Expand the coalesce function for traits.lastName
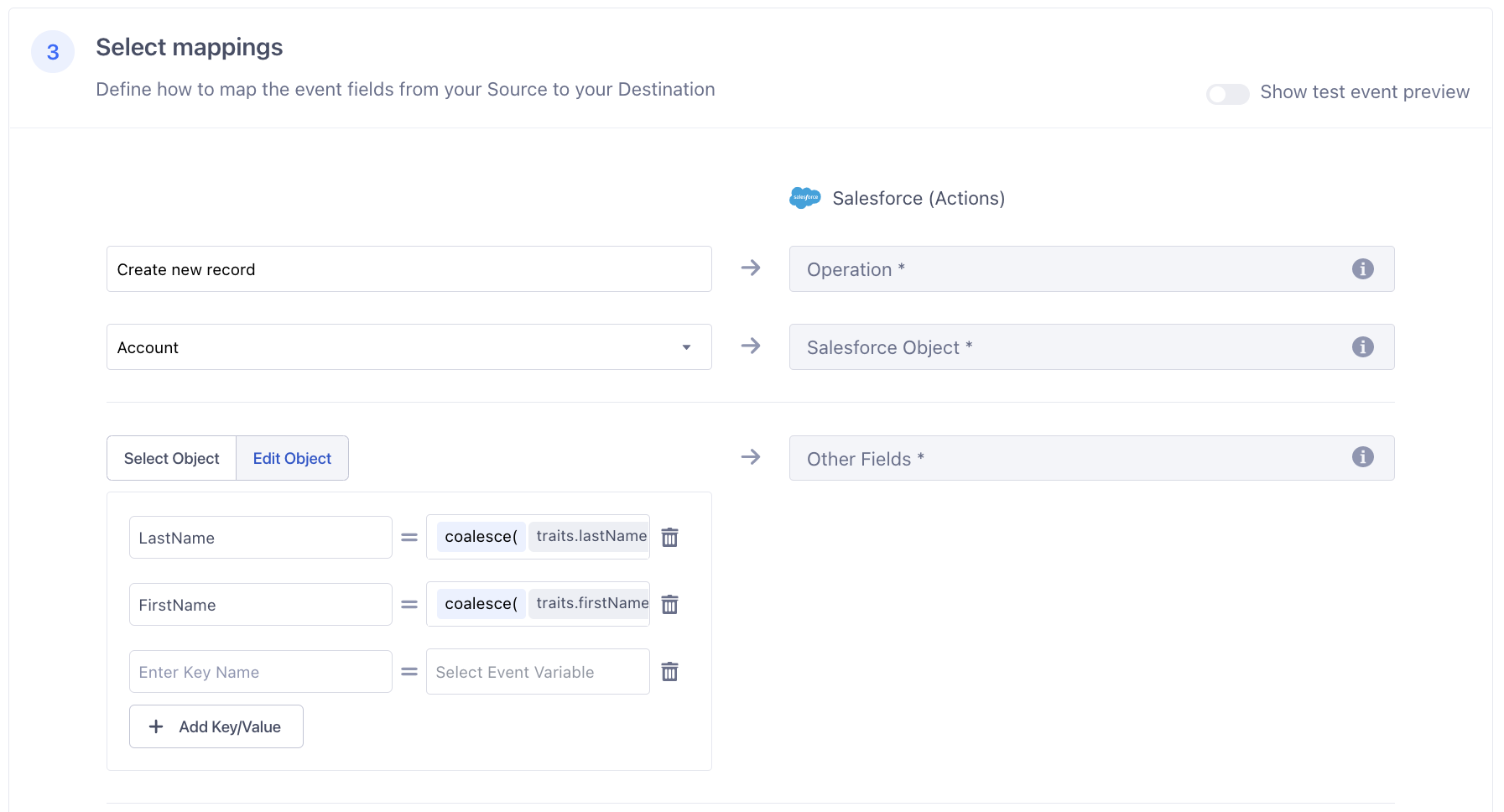Viewport: 1504px width, 812px height. (x=480, y=537)
